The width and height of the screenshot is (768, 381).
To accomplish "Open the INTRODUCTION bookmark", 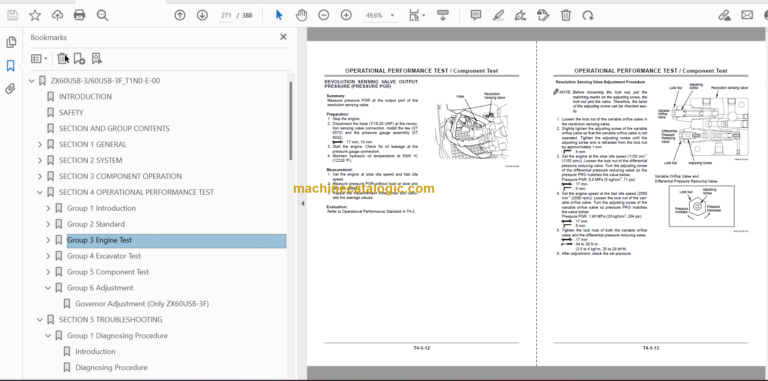I will pos(85,96).
